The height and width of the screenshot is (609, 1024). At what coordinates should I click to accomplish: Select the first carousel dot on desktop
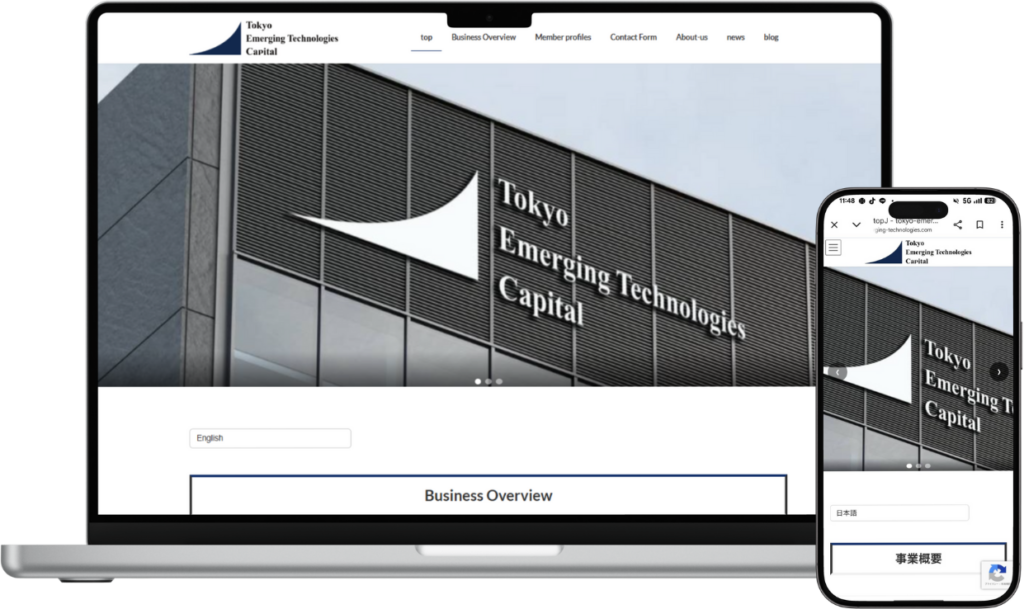(477, 381)
